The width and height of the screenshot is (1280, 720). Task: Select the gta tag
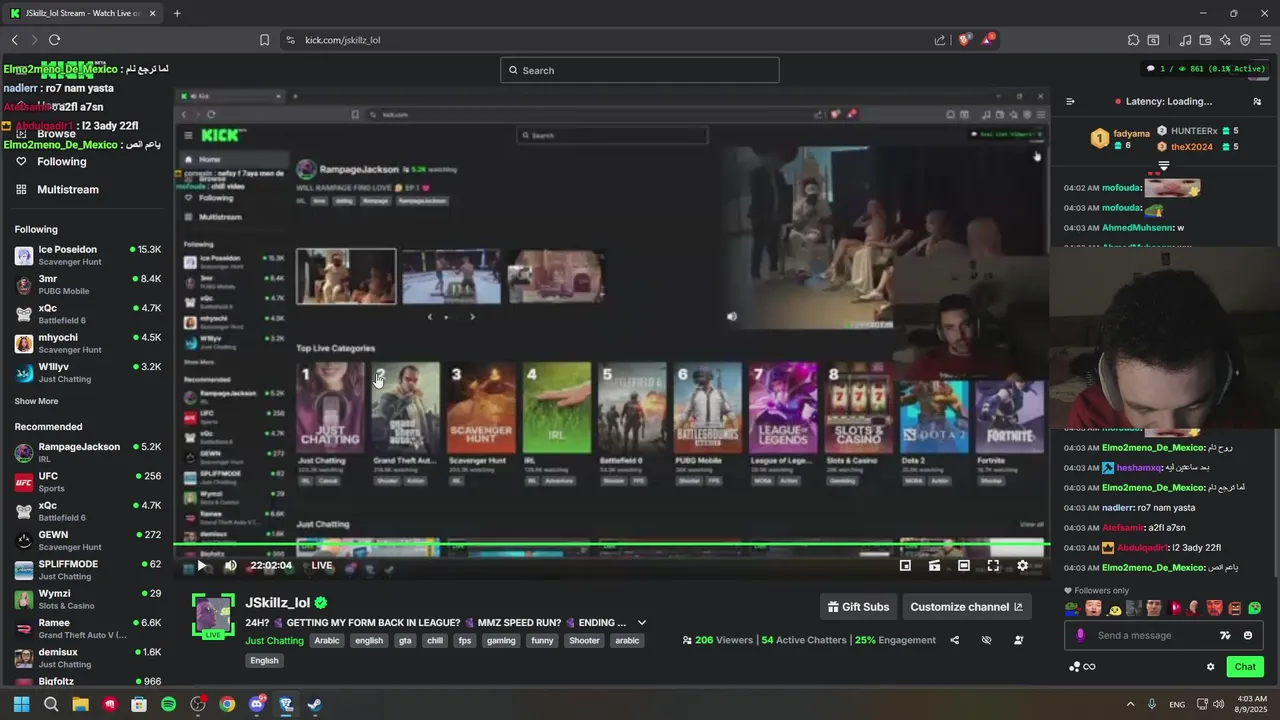pos(404,641)
